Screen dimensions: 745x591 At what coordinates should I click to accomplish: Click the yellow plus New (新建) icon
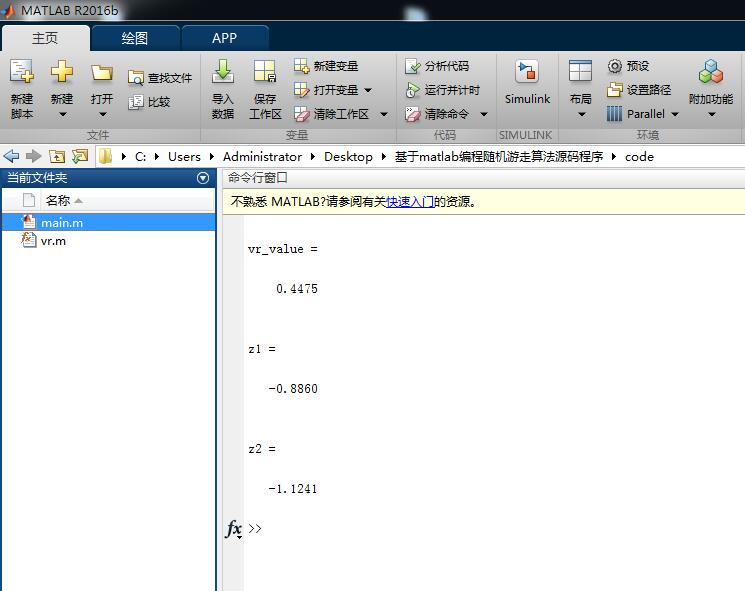click(x=62, y=72)
